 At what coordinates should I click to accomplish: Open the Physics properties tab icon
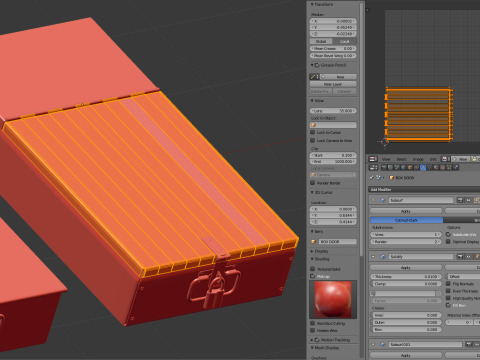point(455,167)
